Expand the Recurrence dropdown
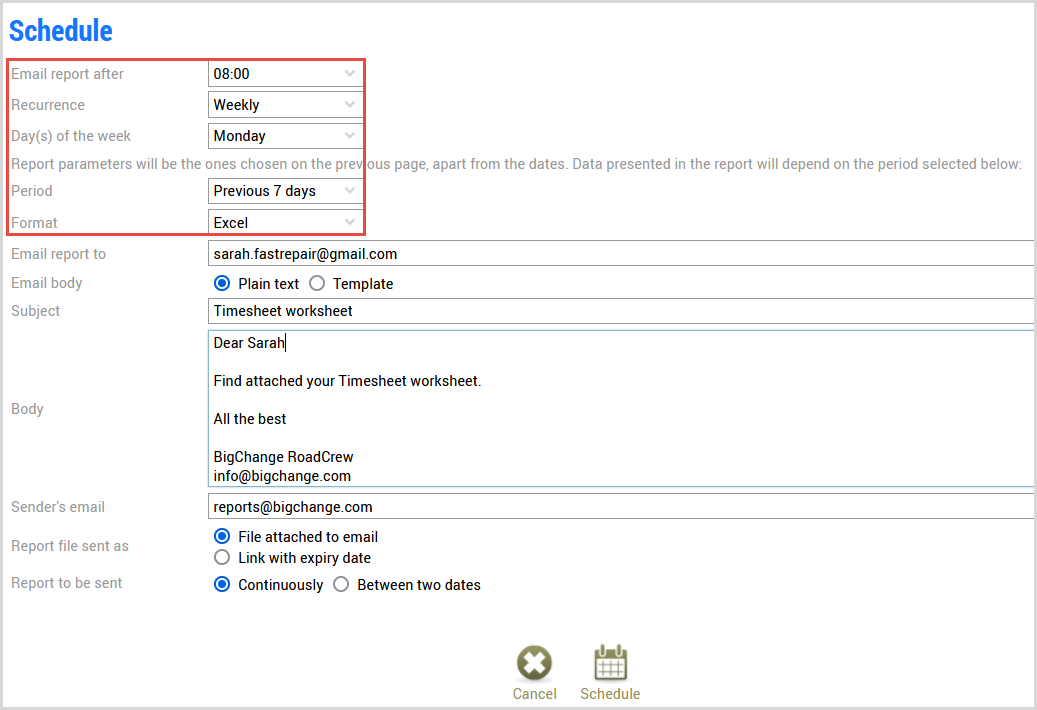 [285, 105]
